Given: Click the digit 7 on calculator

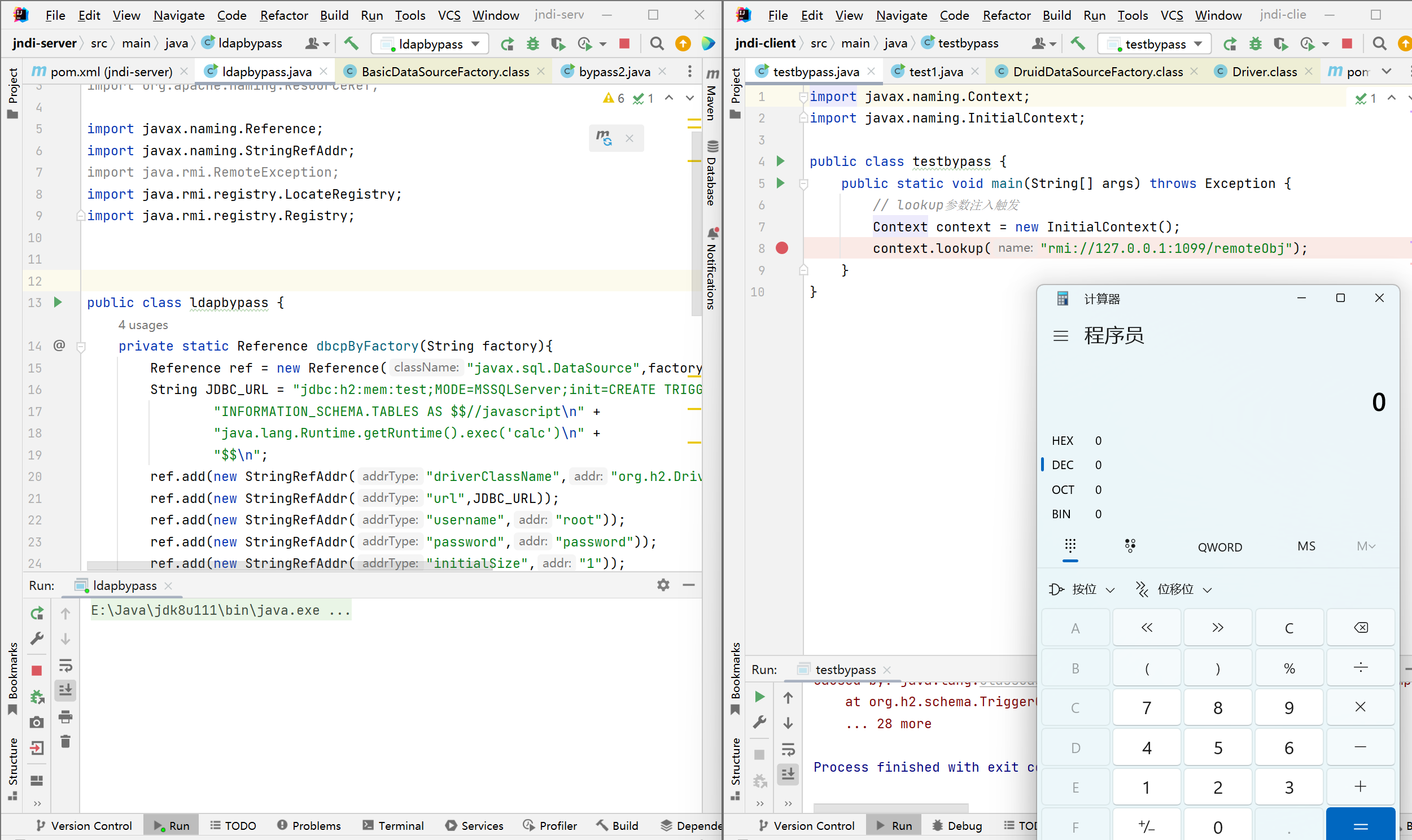Looking at the screenshot, I should 1146,707.
